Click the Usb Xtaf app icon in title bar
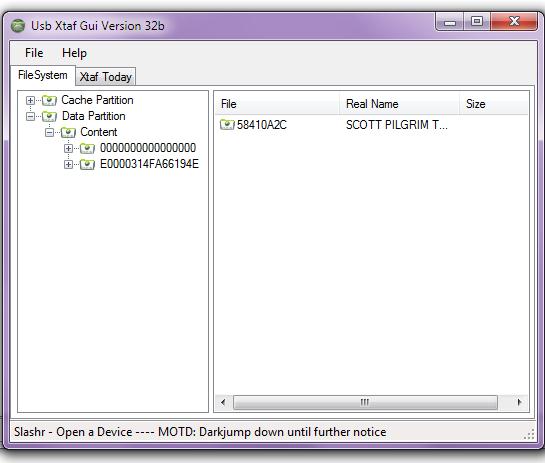 pos(18,26)
